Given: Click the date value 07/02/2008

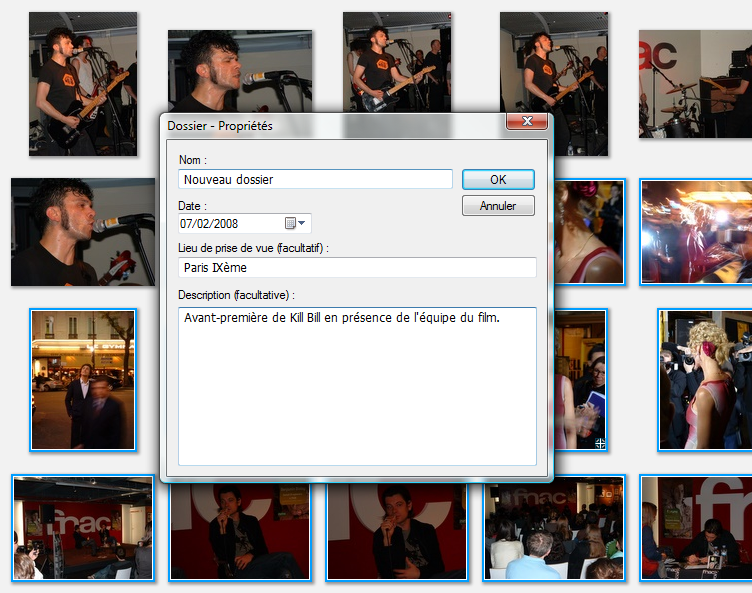Looking at the screenshot, I should [209, 224].
